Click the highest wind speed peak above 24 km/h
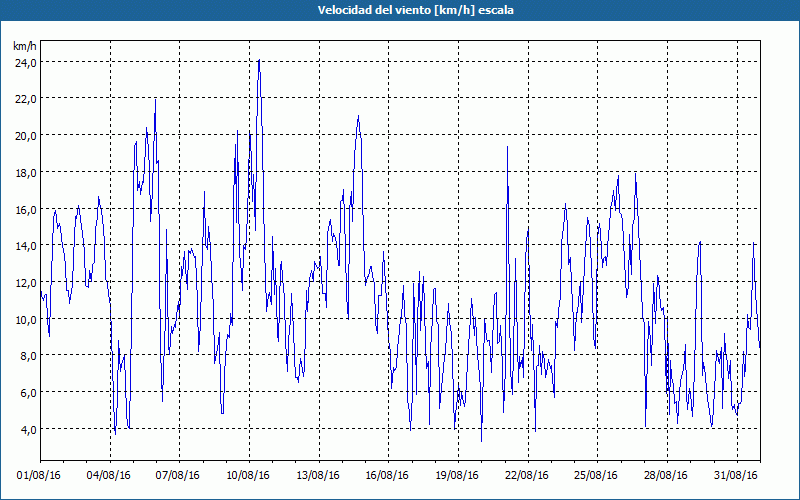800x500 pixels. [x=259, y=60]
